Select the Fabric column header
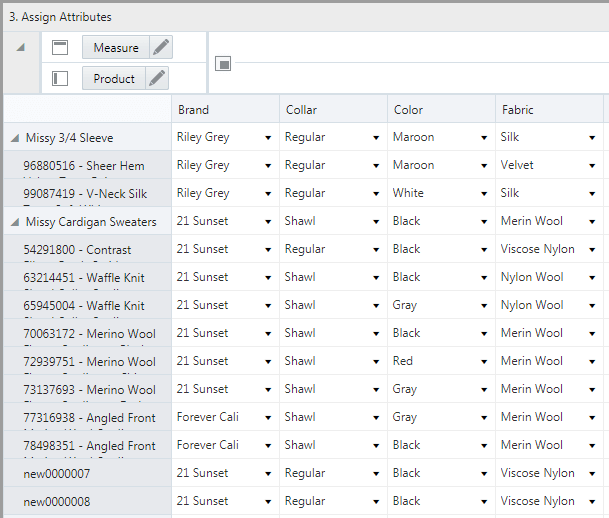This screenshot has width=609, height=518. click(550, 110)
